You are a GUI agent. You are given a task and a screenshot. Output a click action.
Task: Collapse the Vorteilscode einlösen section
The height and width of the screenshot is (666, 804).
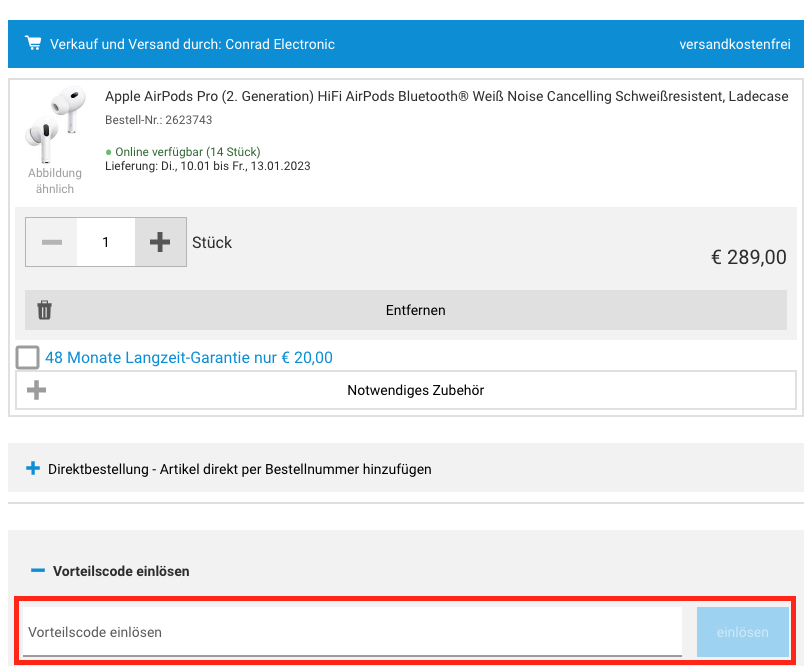pos(121,571)
